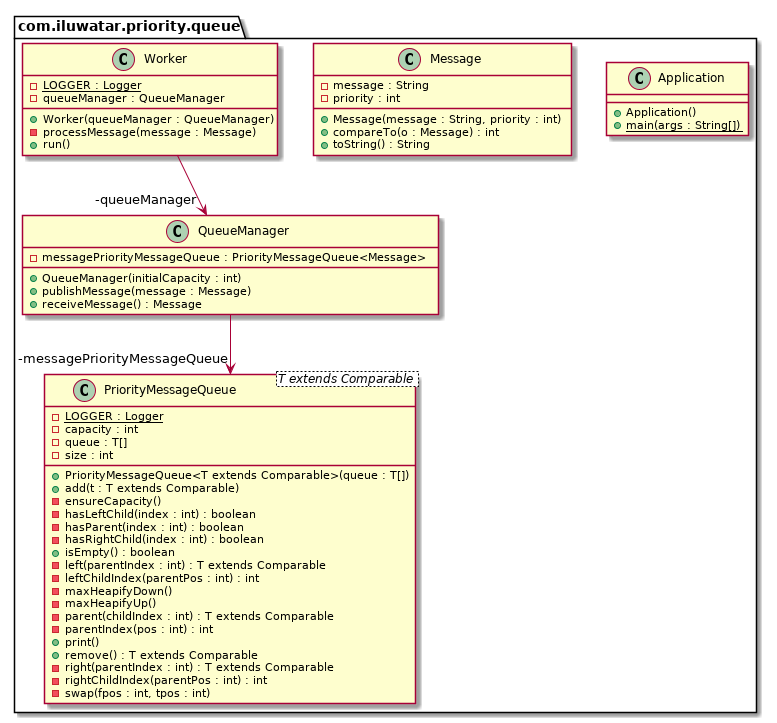Click the arrowhead pointing into PriorityMessageQueue

coord(231,367)
